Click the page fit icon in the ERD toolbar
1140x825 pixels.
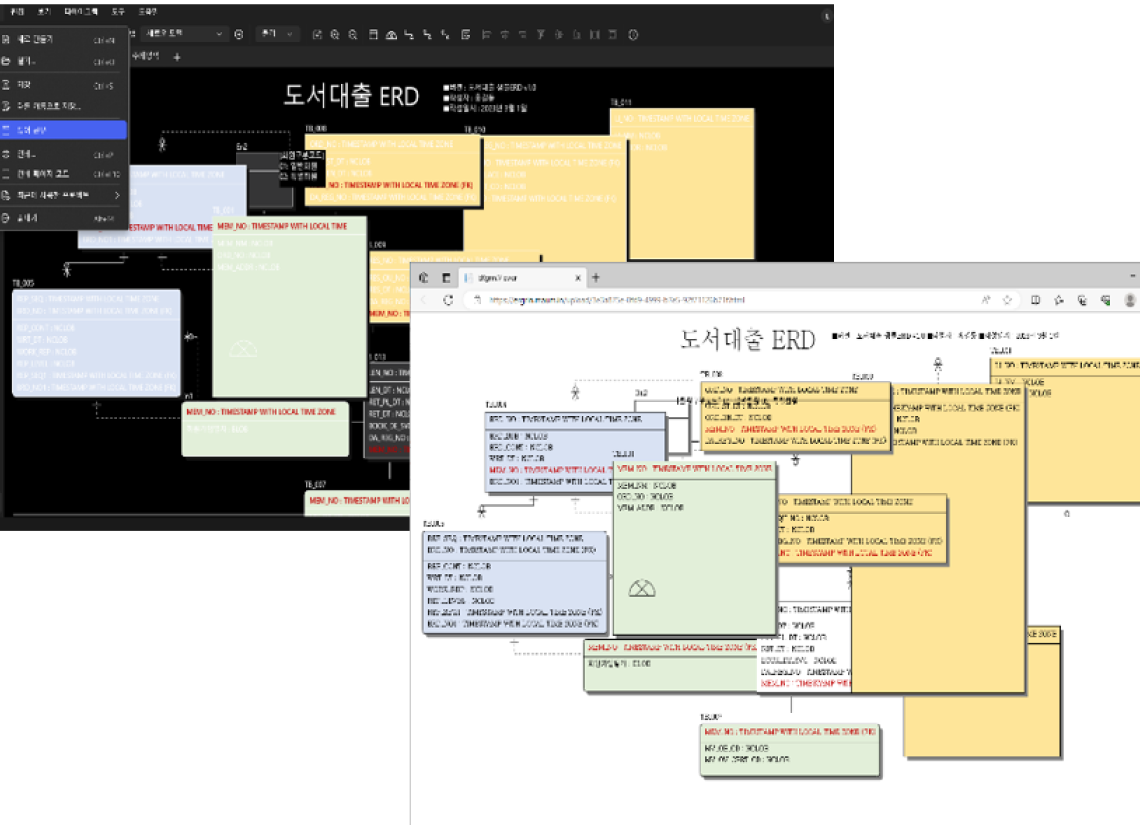pos(373,34)
